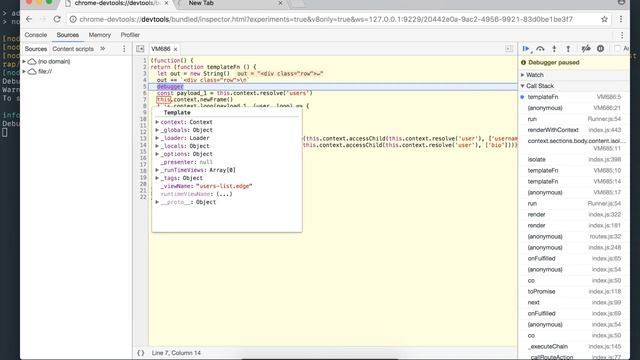Expand the _loader: Loader property

157,138
